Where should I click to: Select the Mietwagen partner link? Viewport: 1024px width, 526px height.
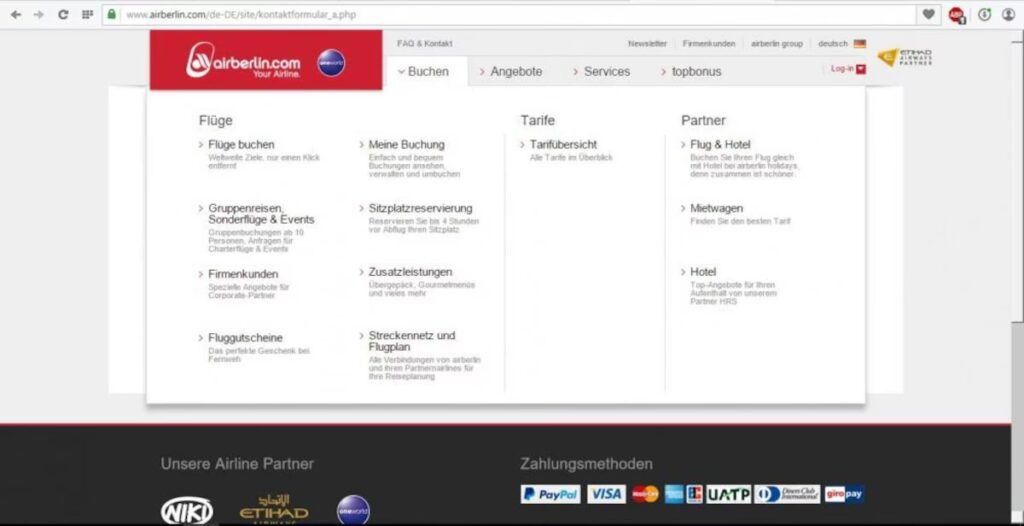[x=716, y=208]
